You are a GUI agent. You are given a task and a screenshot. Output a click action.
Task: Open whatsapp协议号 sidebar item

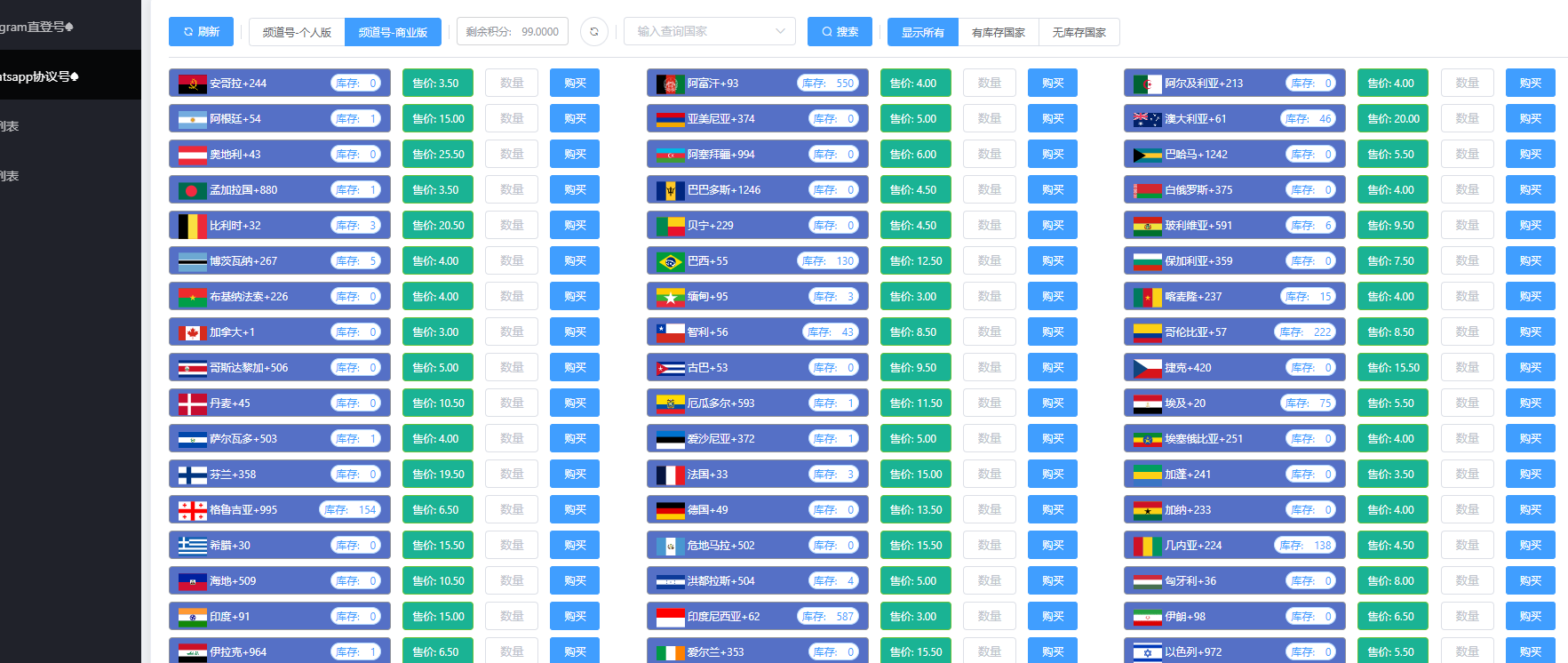(x=40, y=76)
